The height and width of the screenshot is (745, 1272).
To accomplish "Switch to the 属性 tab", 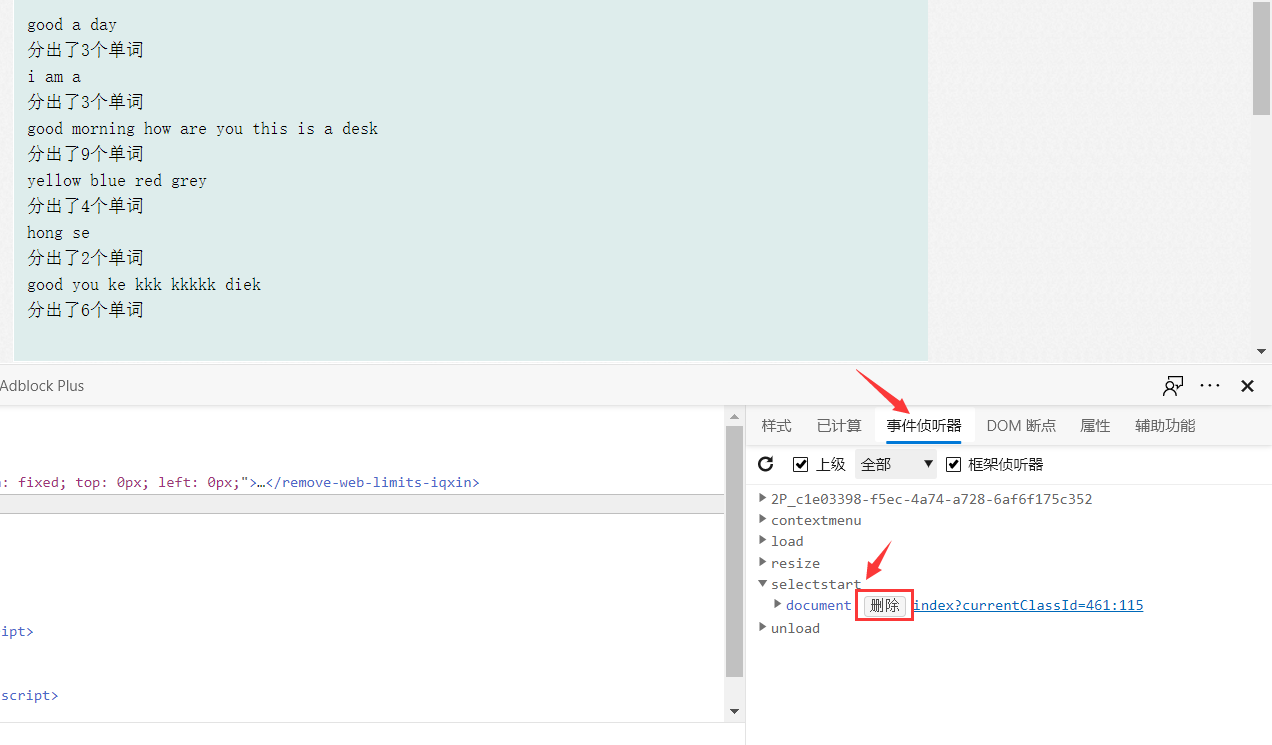I will coord(1095,426).
